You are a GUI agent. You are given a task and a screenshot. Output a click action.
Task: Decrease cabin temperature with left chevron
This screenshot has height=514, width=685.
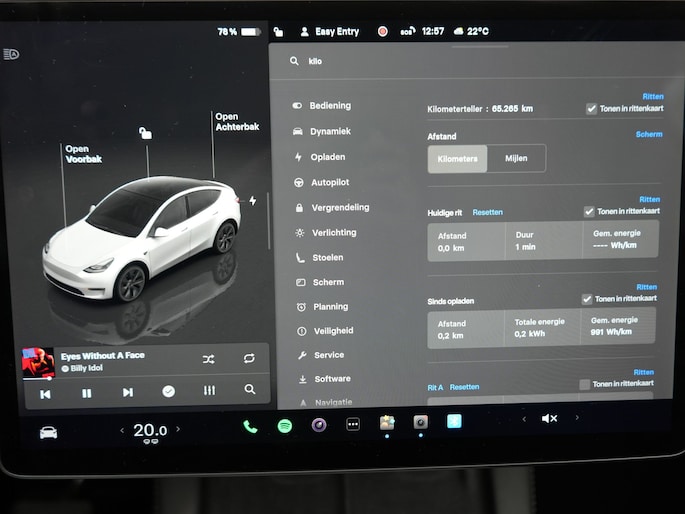(122, 430)
